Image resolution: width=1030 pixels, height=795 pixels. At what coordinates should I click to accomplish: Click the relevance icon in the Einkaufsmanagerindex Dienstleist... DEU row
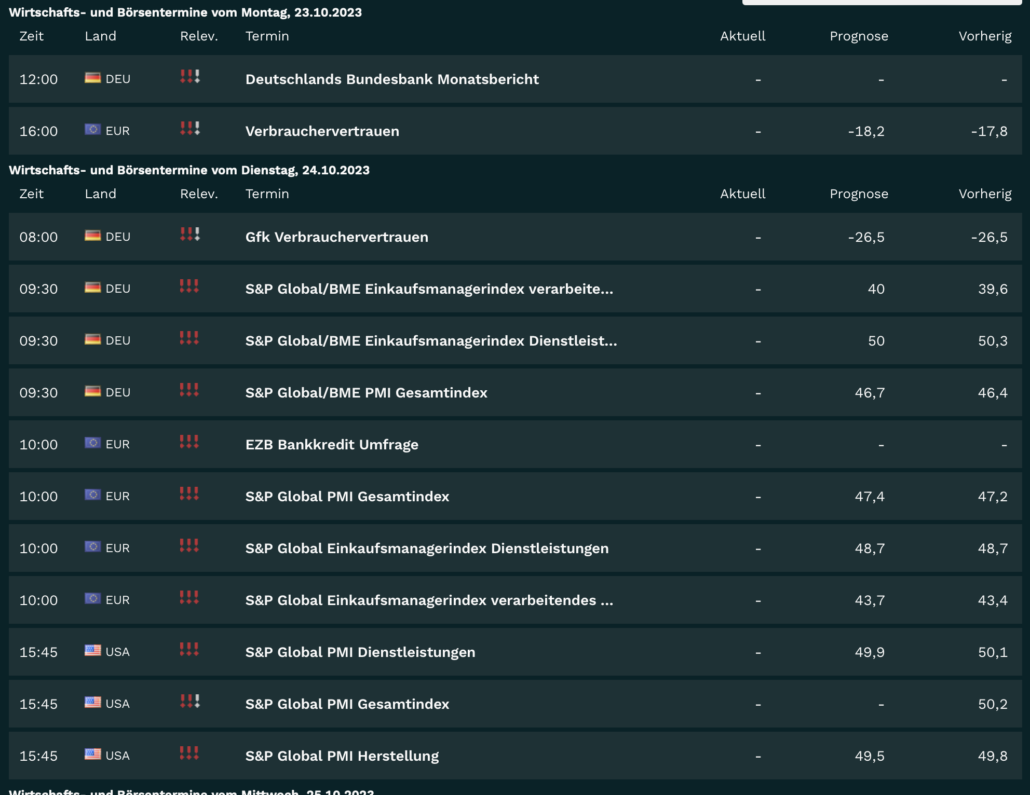189,338
